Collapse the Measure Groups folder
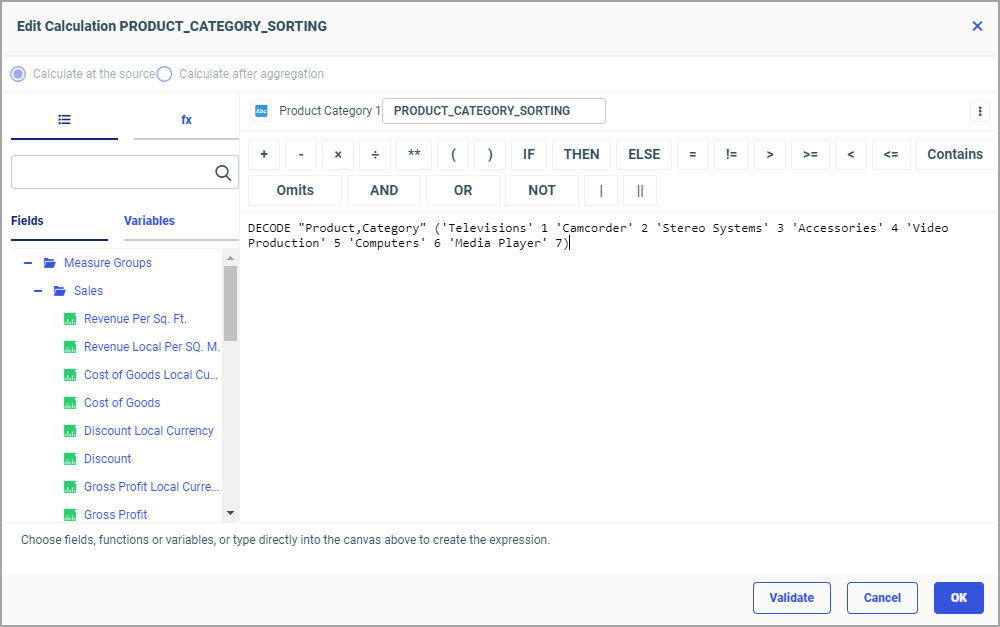 28,263
